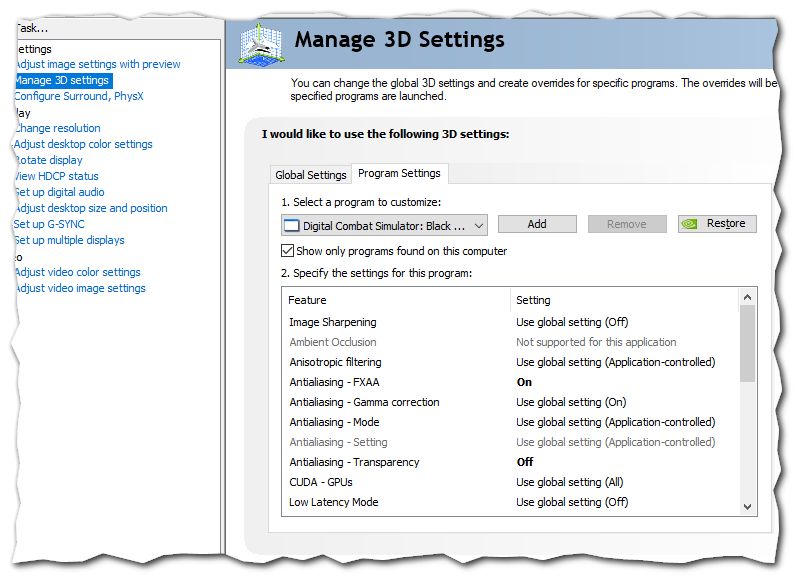Viewport: 801px width, 582px height.
Task: Open 'Configure Surround, PhysX' page
Action: tap(79, 96)
